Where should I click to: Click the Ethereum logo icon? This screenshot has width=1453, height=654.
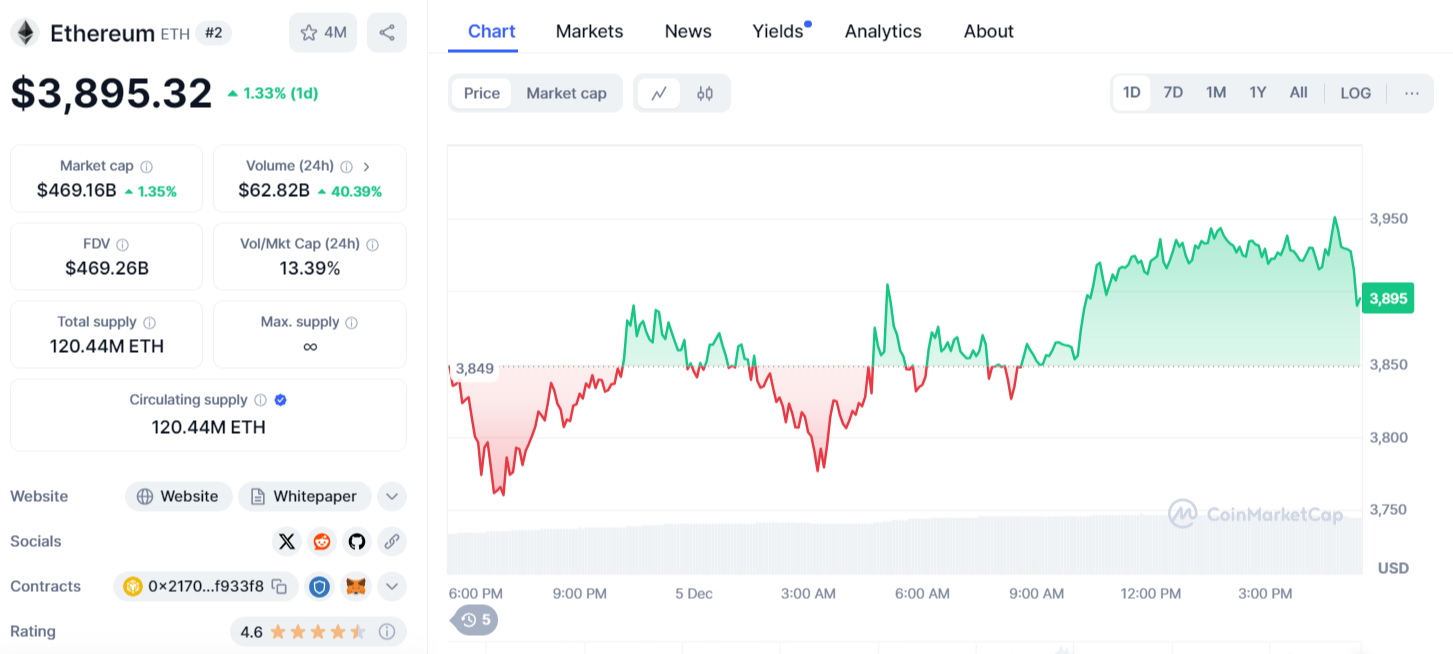click(x=24, y=33)
